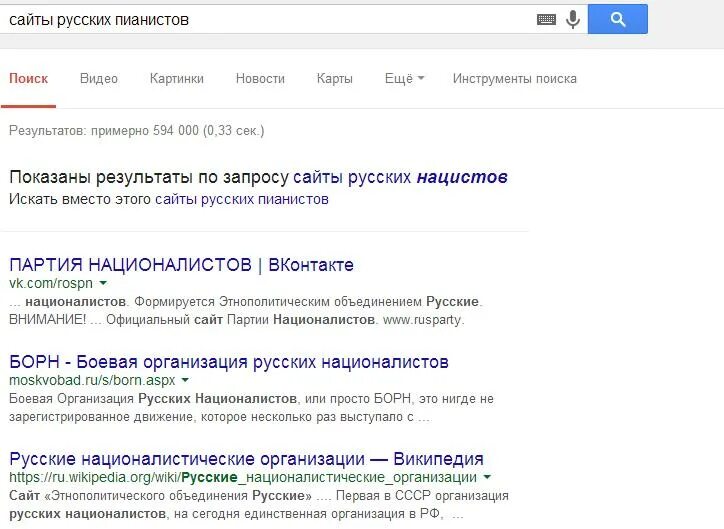Search instead for сайты русских пианистов link
The height and width of the screenshot is (529, 724).
coord(241,199)
